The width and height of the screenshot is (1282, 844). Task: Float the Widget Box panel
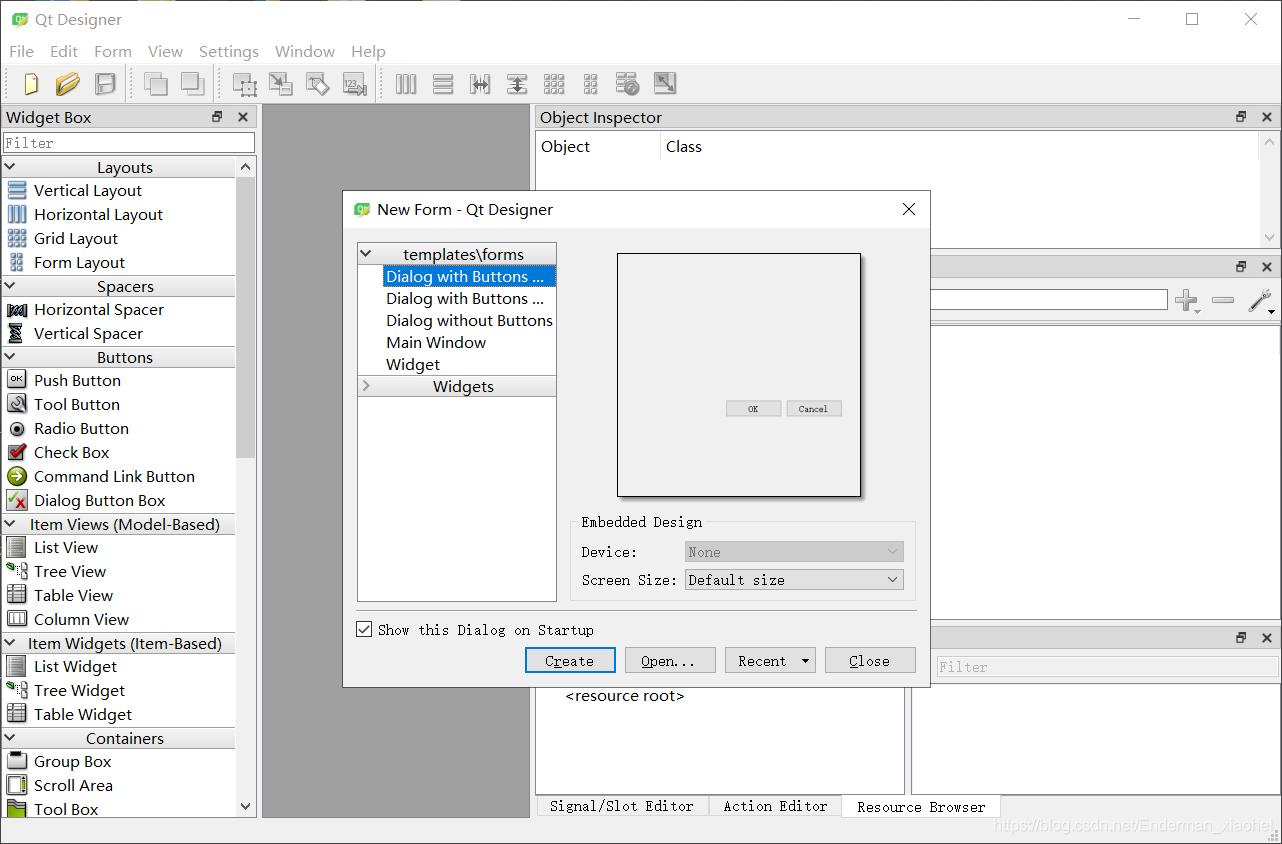click(x=217, y=117)
